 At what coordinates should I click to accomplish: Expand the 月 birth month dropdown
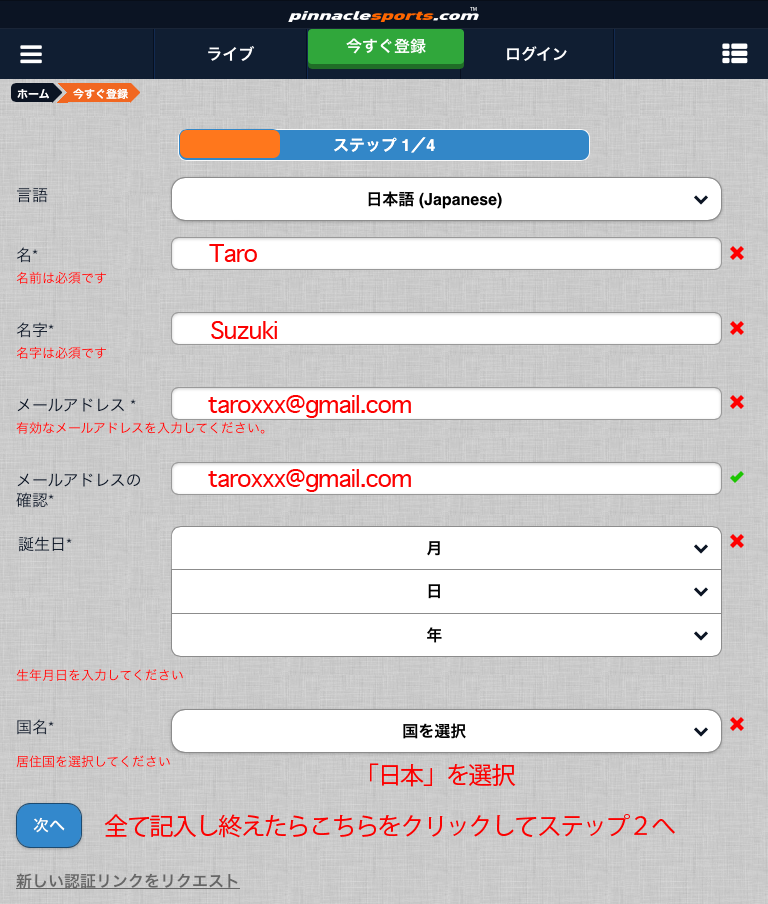tap(446, 548)
